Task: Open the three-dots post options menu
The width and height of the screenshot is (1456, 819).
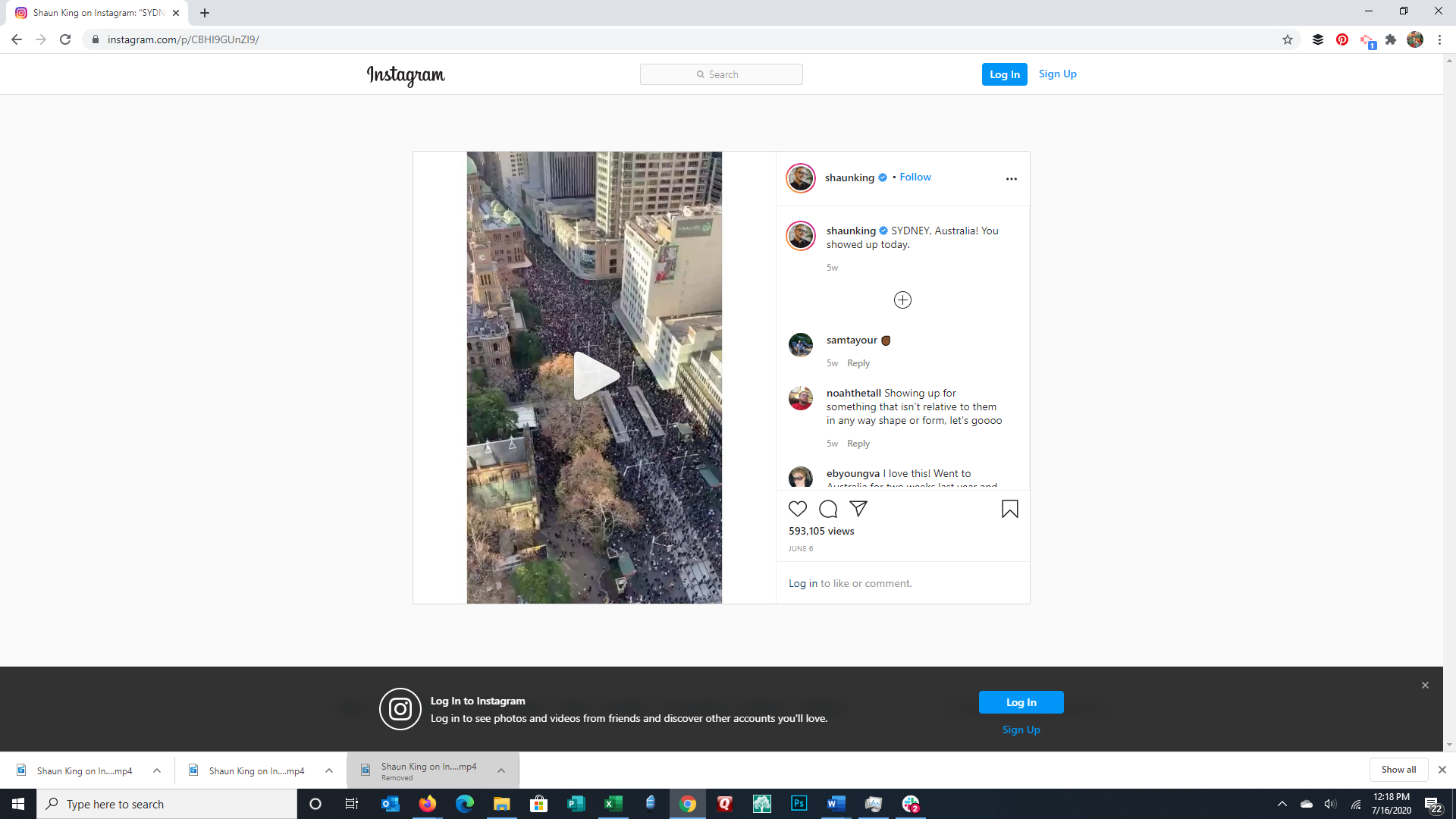Action: [x=1011, y=179]
